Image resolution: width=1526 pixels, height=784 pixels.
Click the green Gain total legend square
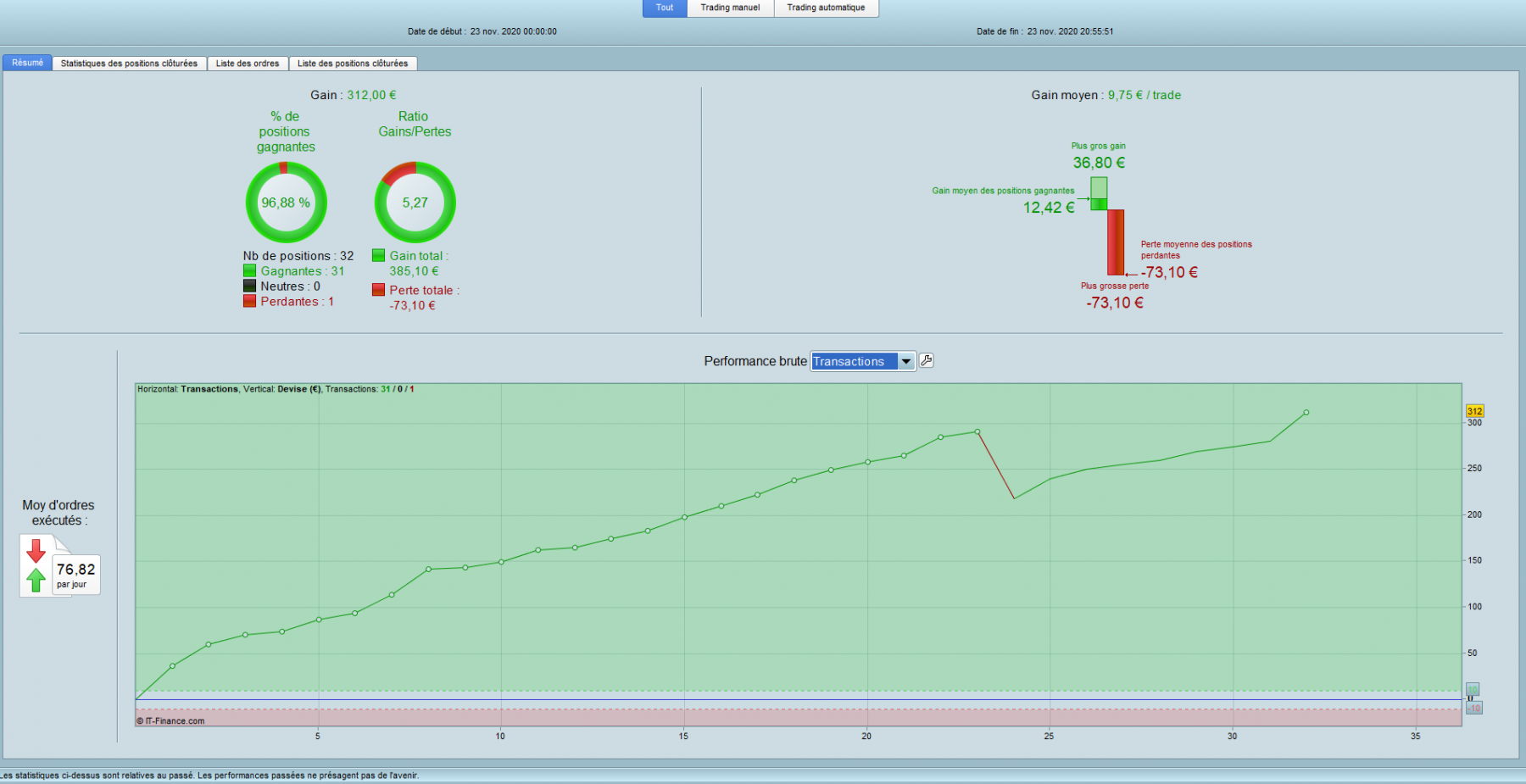pyautogui.click(x=378, y=255)
